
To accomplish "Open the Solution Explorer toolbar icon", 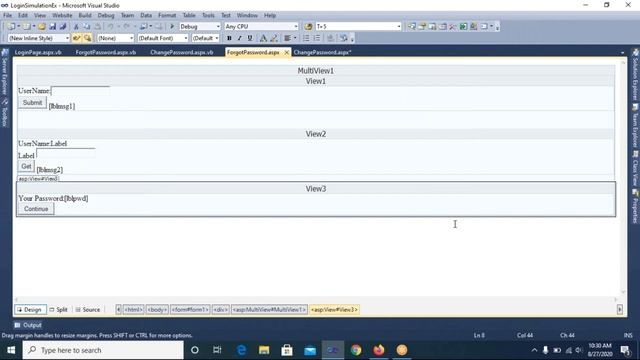I will pos(411,27).
